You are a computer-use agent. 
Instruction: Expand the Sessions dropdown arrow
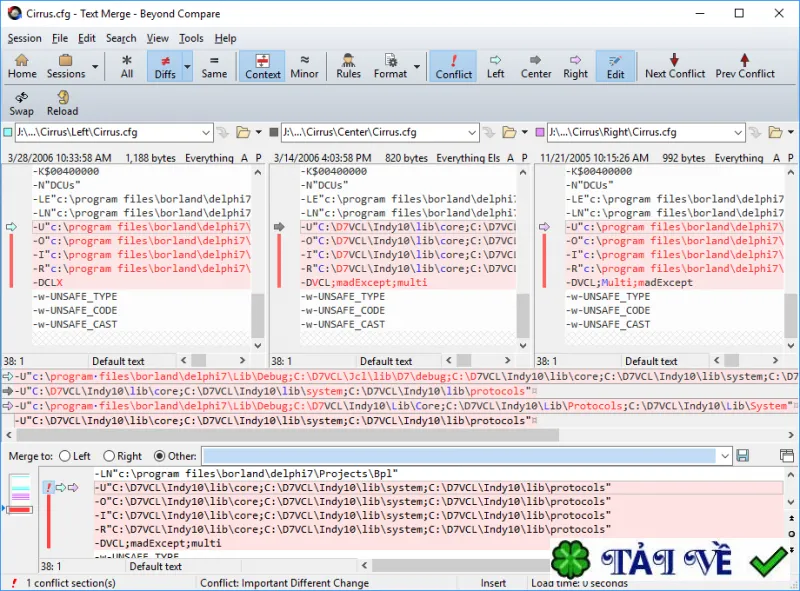pyautogui.click(x=95, y=66)
